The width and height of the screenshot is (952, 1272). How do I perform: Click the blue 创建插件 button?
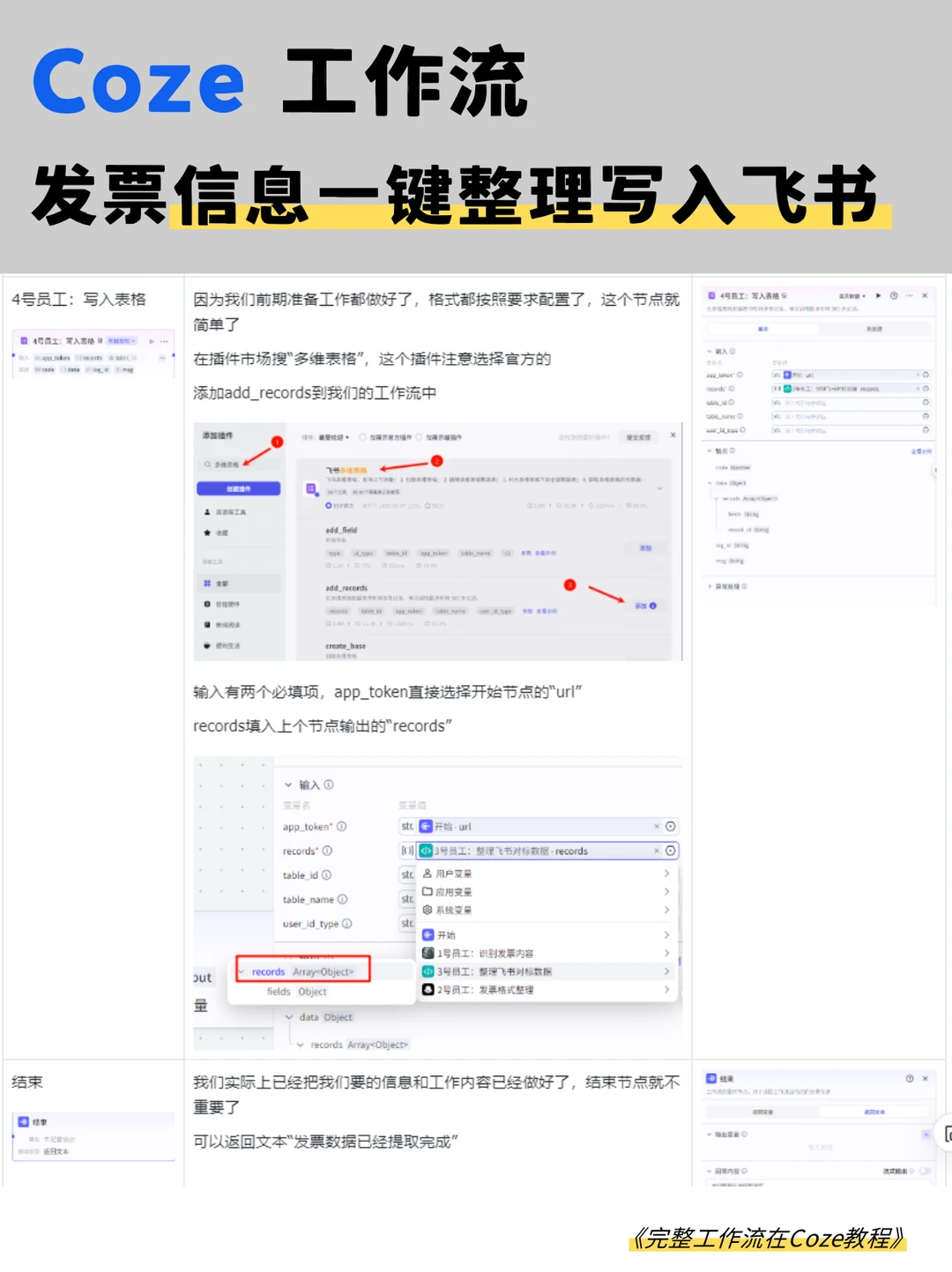pos(238,488)
